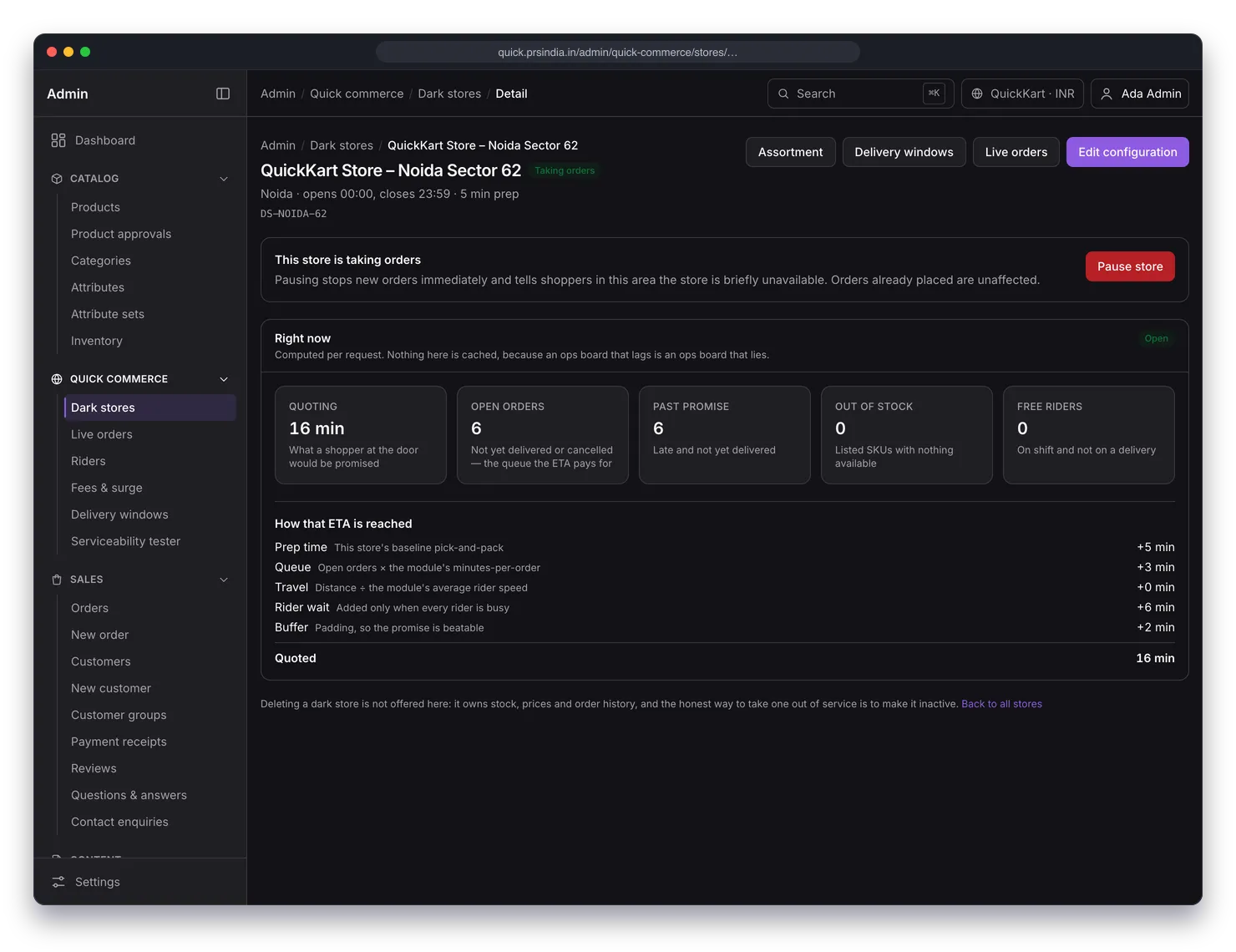This screenshot has height=952, width=1236.
Task: Click the DS-NOIDA-62 store code
Action: (x=293, y=214)
